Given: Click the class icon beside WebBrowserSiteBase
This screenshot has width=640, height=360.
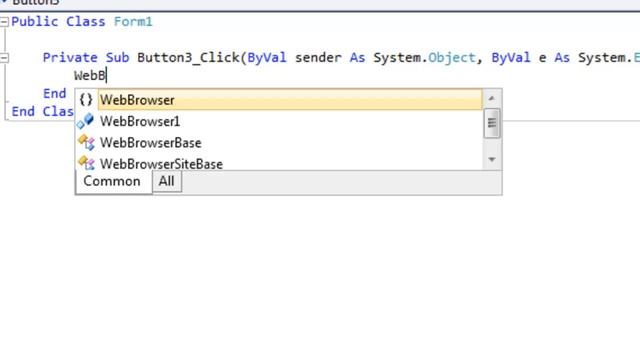Looking at the screenshot, I should tap(86, 163).
